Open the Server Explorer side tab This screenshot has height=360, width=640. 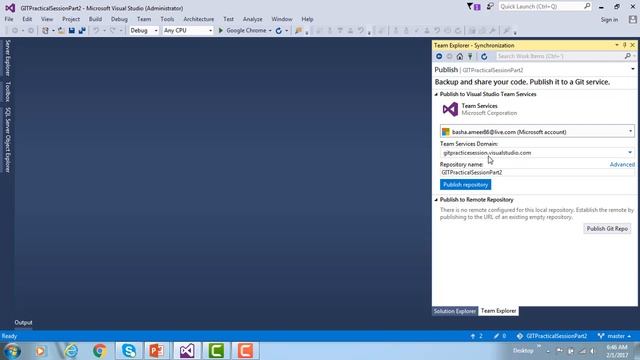click(x=7, y=58)
